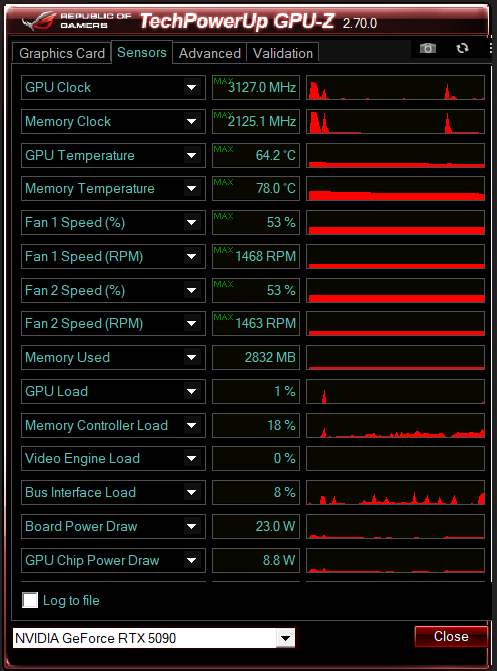Viewport: 497px width, 671px height.
Task: Take a screenshot with the camera icon
Action: click(428, 48)
